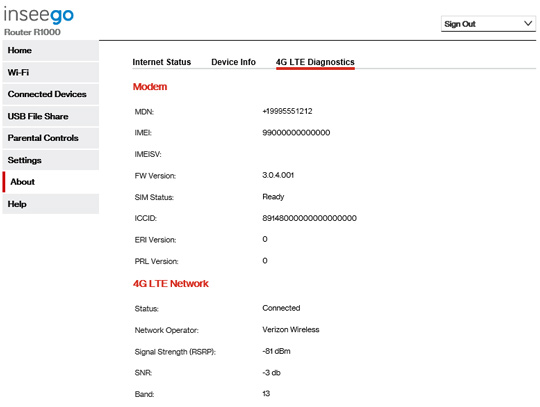The width and height of the screenshot is (540, 407).
Task: Click the Verizon Wireless operator value
Action: click(x=291, y=330)
